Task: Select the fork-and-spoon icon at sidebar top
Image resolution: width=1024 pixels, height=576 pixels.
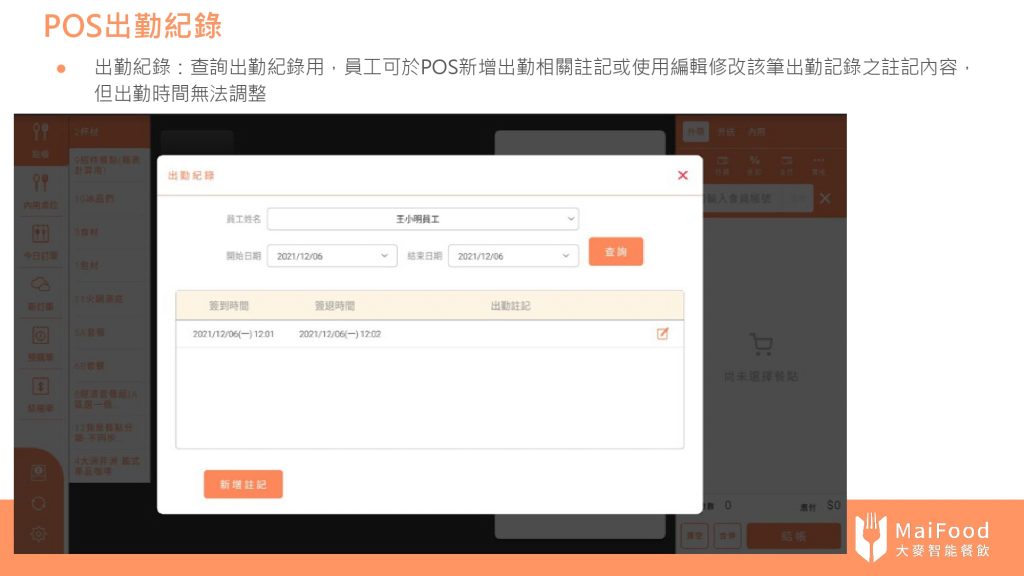Action: (x=41, y=136)
